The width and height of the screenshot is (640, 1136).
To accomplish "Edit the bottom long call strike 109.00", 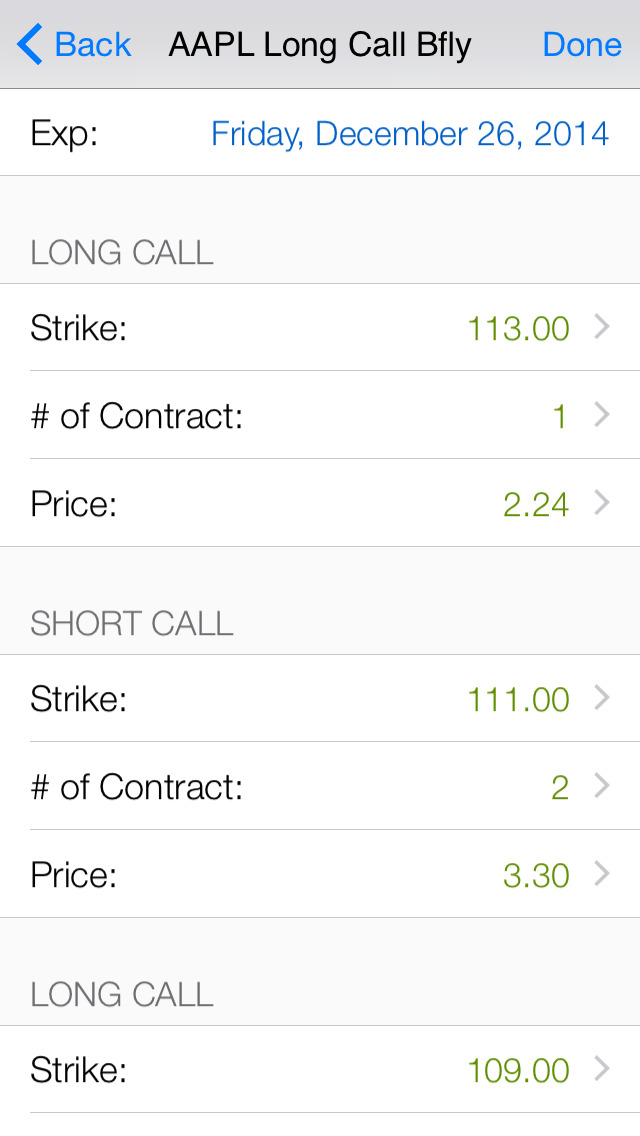I will pyautogui.click(x=518, y=1070).
